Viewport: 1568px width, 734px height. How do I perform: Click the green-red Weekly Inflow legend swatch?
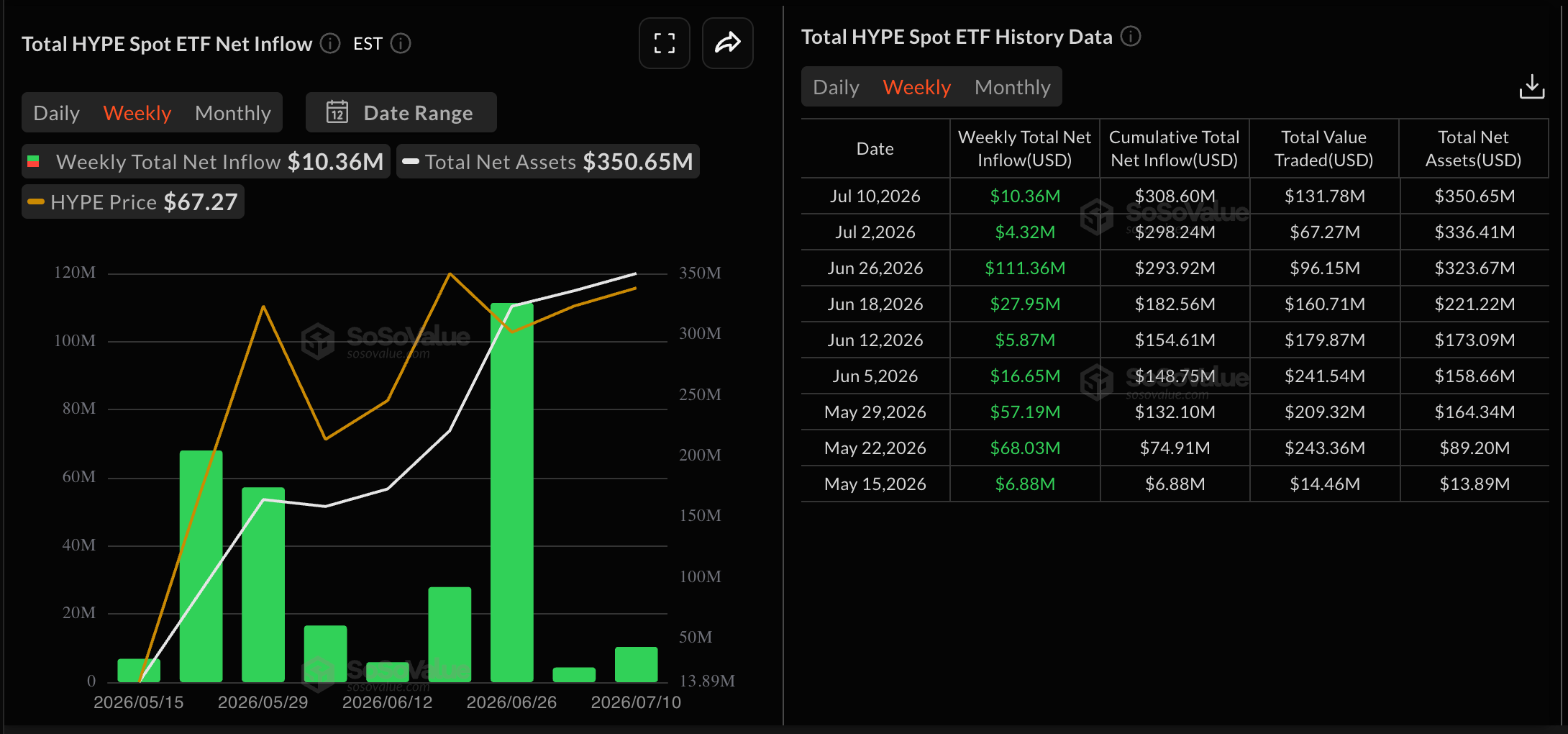click(x=33, y=161)
